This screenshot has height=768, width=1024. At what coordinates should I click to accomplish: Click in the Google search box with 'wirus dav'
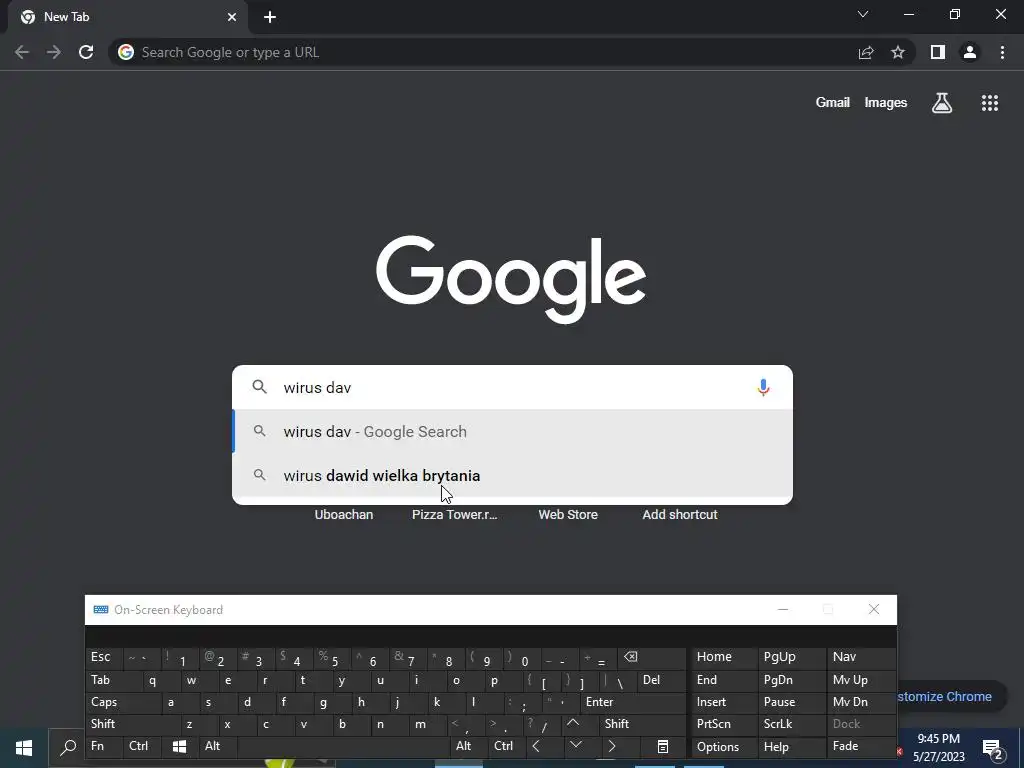tap(513, 387)
